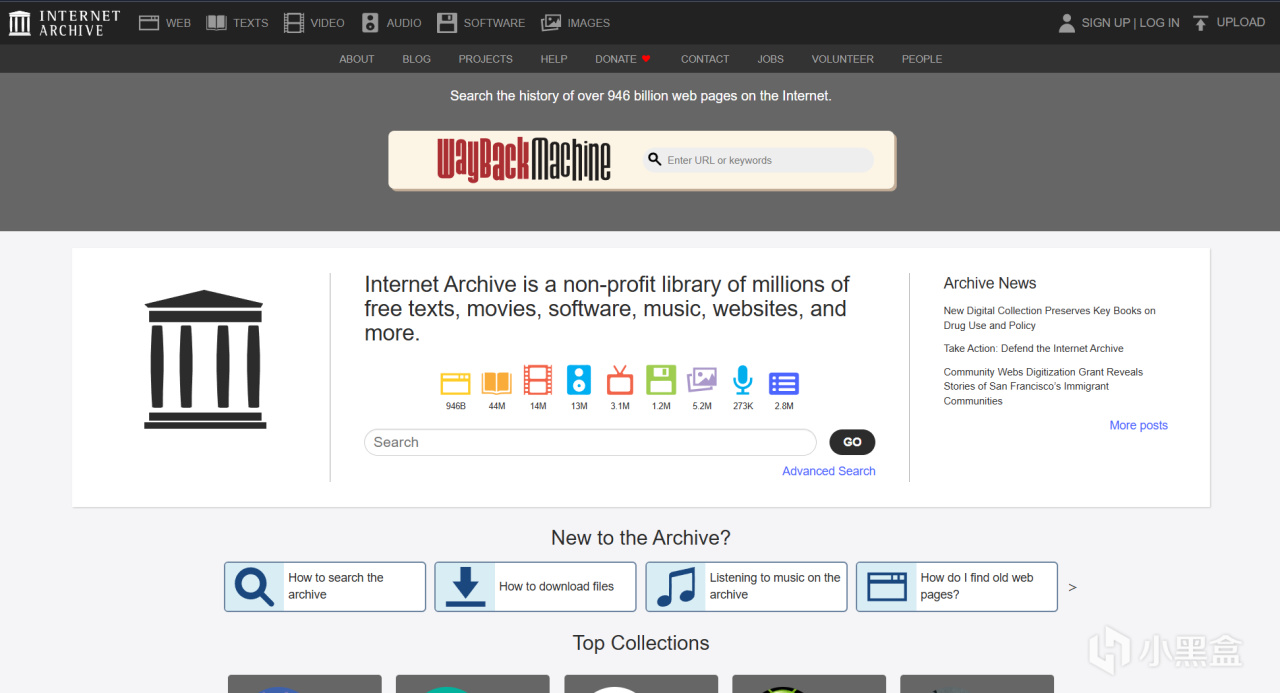Viewport: 1280px width, 693px height.
Task: Click browser window icon on help card
Action: point(887,587)
